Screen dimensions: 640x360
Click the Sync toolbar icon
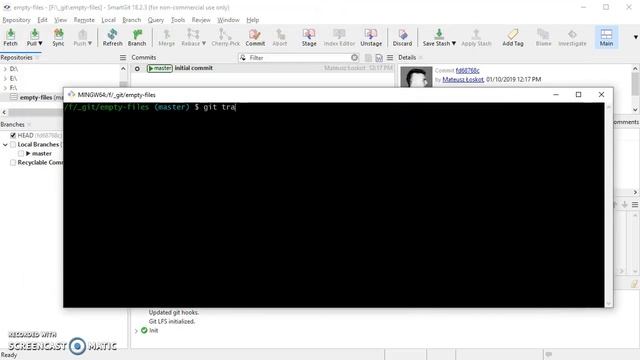coord(58,37)
